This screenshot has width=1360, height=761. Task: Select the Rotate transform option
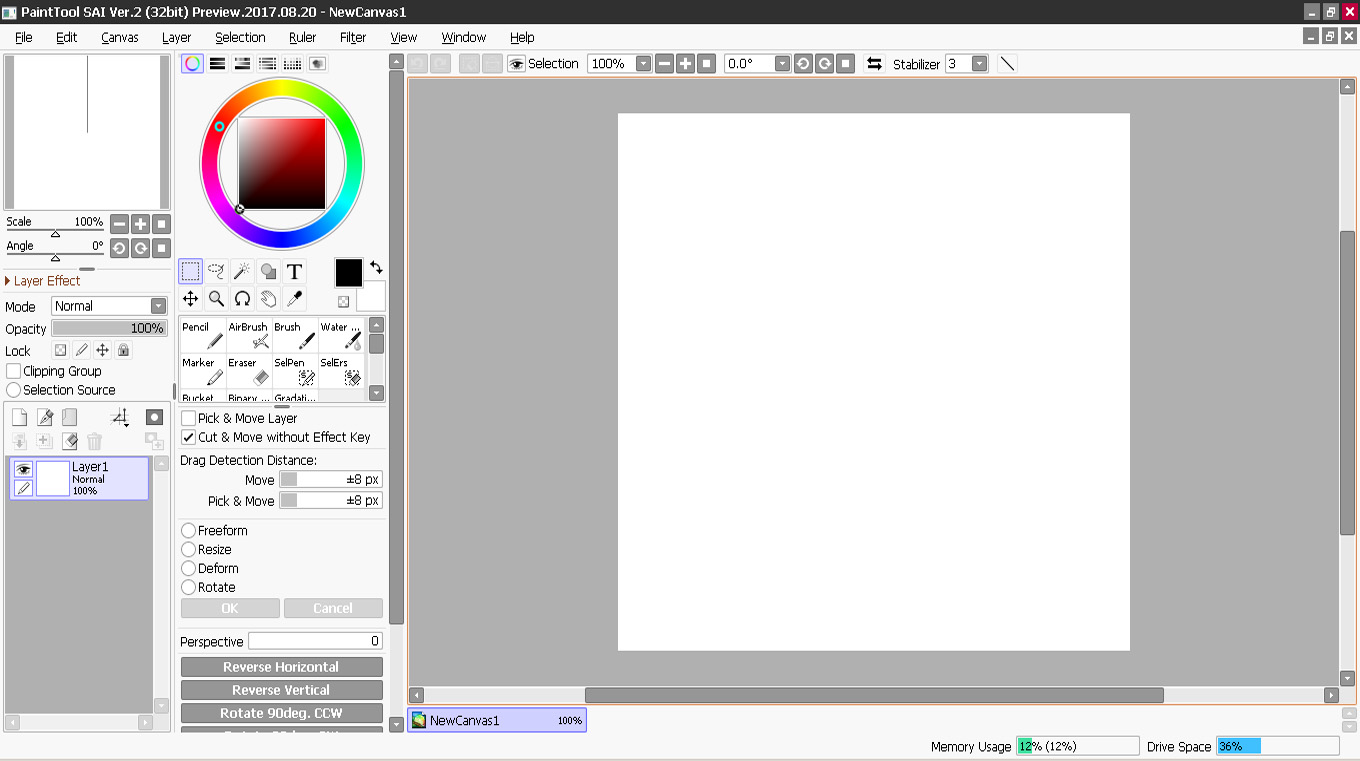click(188, 588)
